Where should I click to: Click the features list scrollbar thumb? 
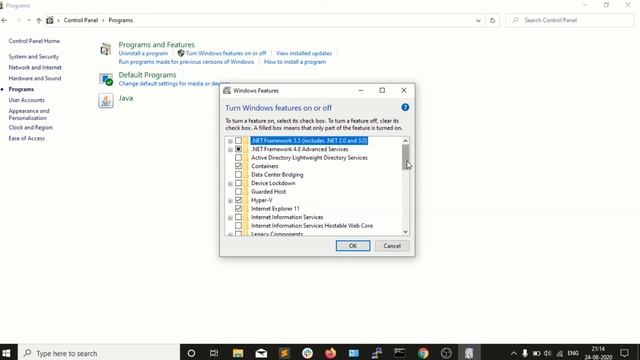405,158
